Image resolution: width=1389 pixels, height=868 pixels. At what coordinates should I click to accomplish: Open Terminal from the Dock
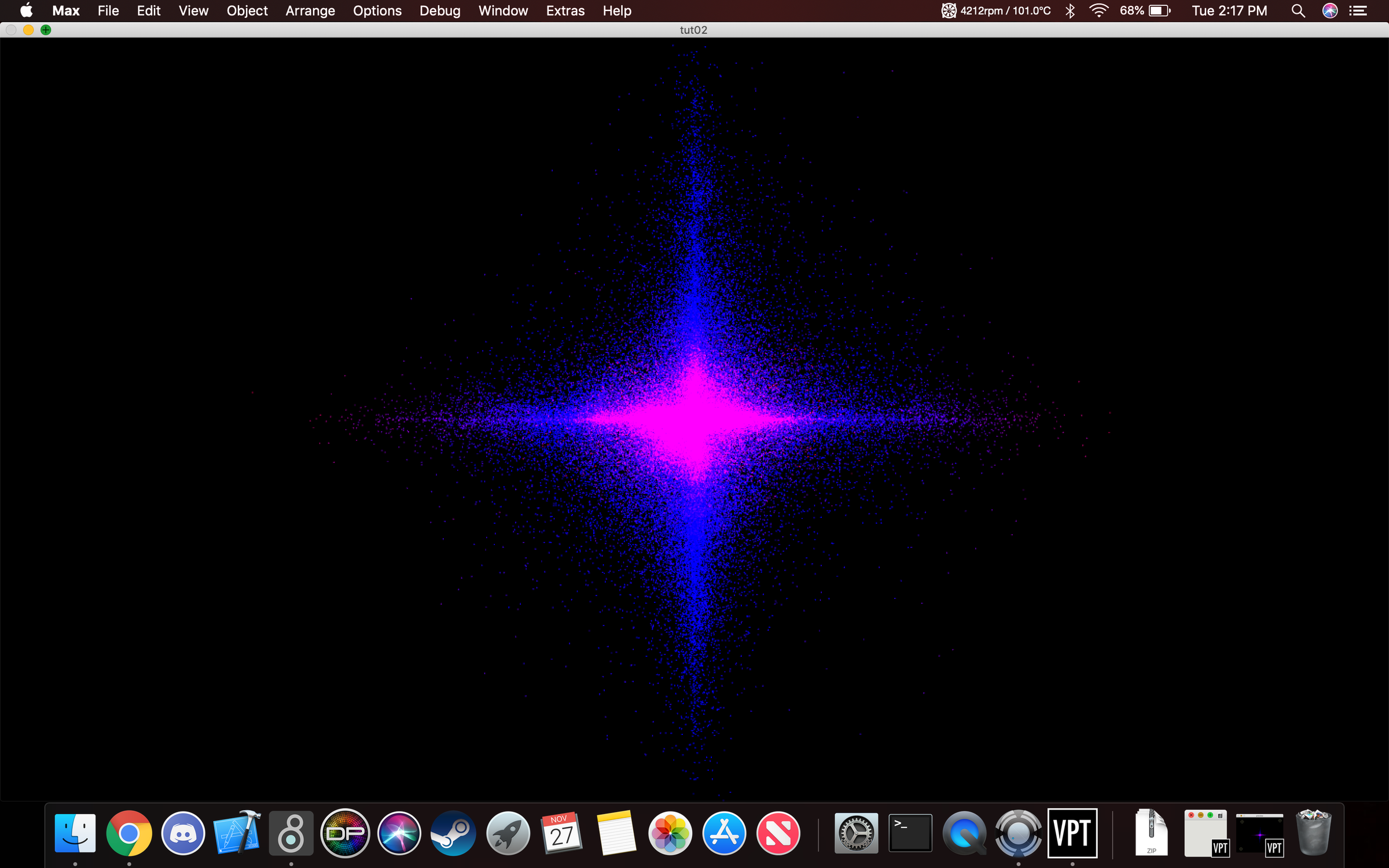(911, 833)
